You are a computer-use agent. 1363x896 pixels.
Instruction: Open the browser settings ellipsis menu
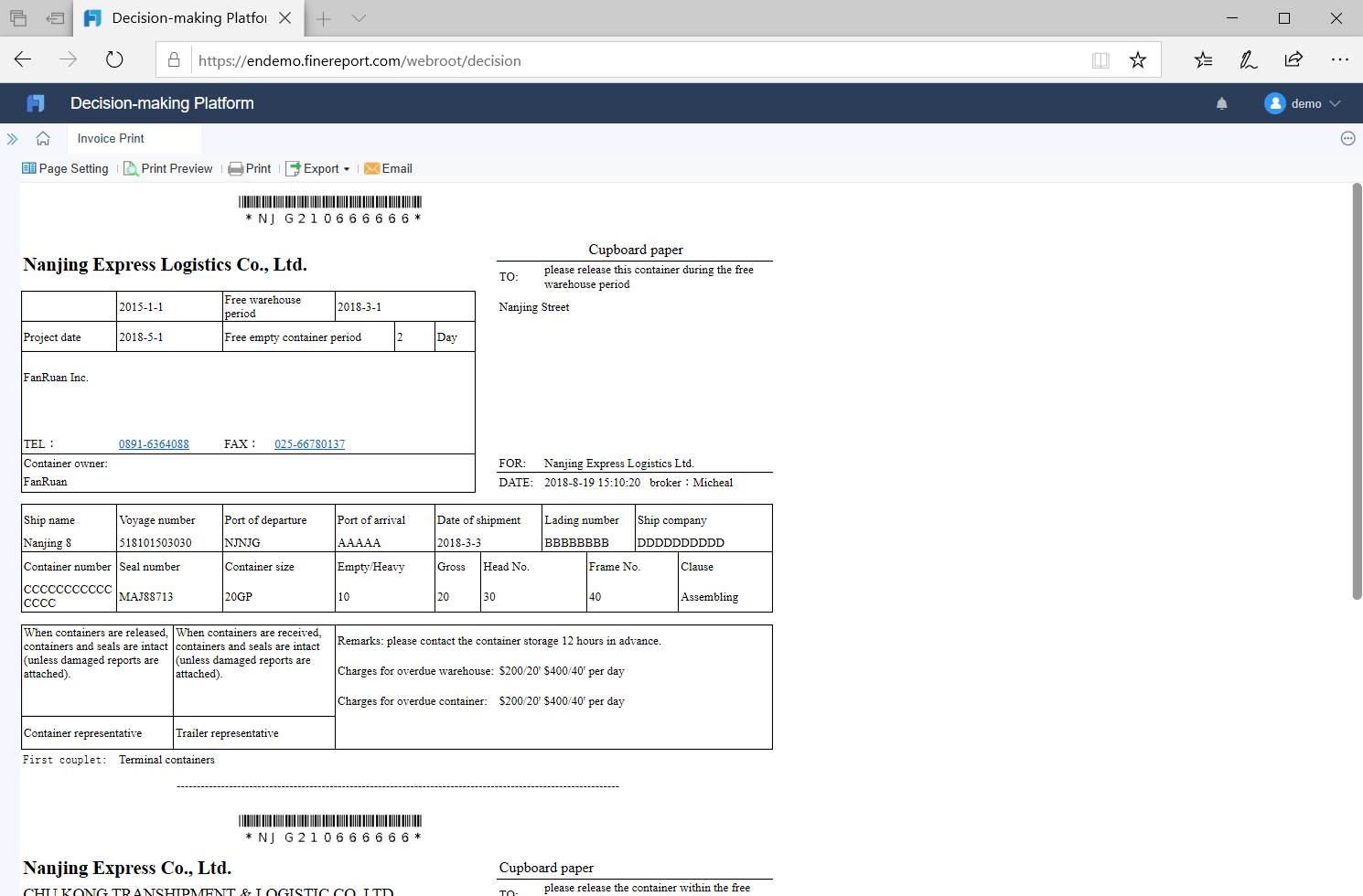[x=1339, y=59]
